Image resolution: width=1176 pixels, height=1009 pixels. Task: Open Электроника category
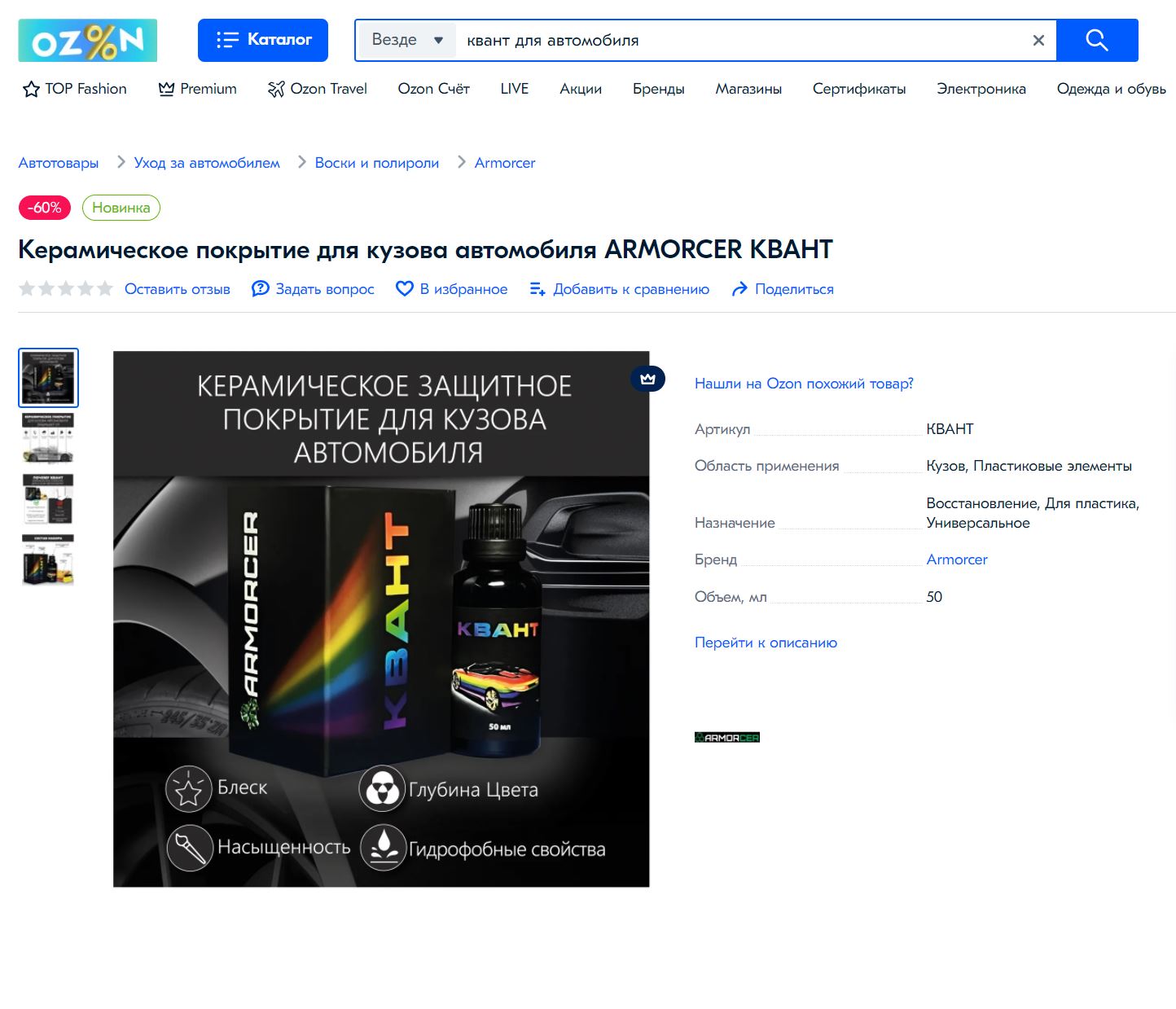click(981, 89)
